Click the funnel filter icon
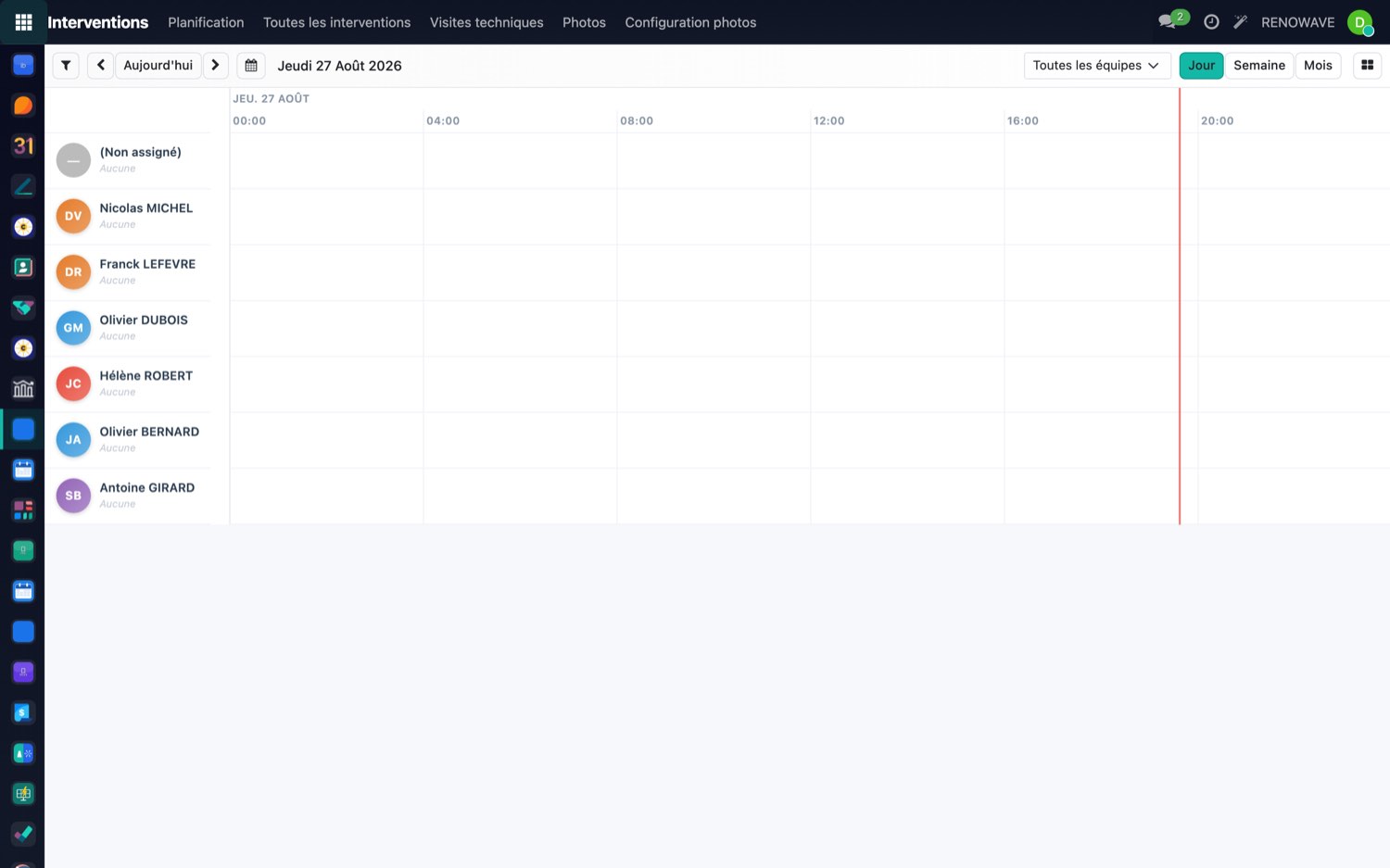1390x868 pixels. coord(66,66)
